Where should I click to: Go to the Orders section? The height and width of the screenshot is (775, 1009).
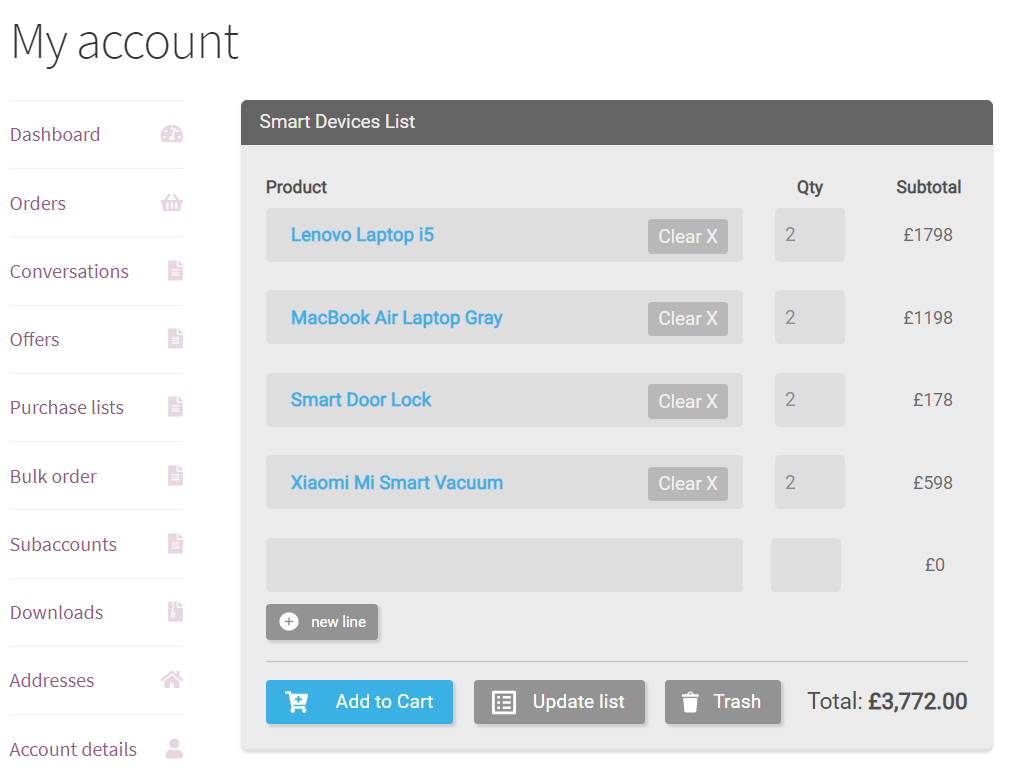[97, 203]
